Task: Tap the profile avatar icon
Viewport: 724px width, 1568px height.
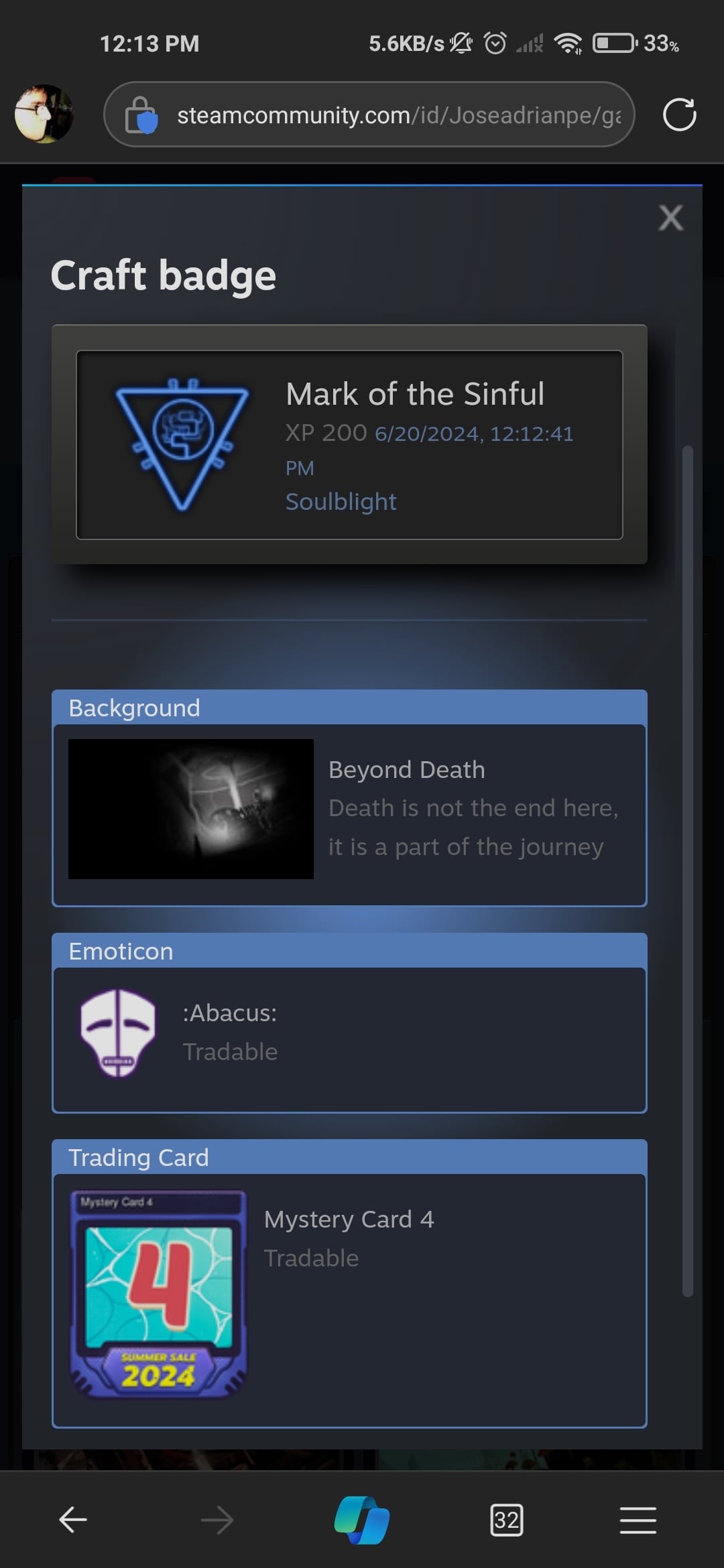Action: point(44,114)
